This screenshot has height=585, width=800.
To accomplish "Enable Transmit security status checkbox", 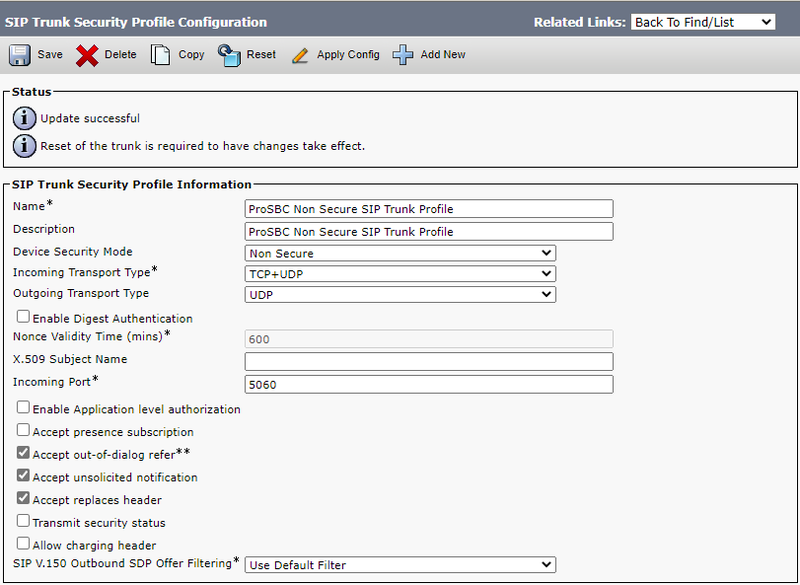I will coord(23,521).
